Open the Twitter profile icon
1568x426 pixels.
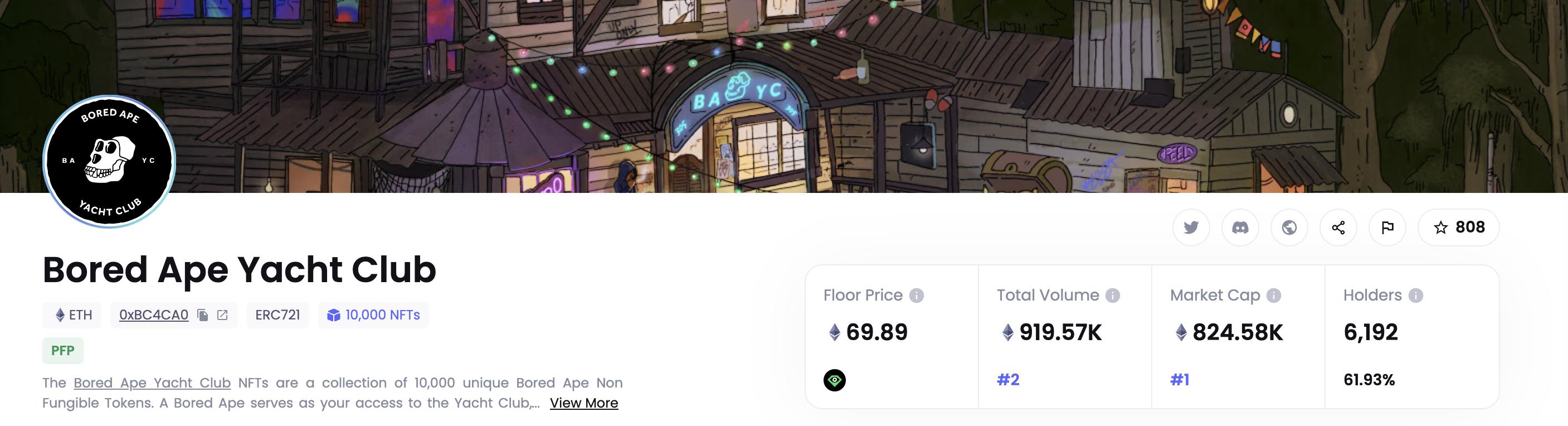click(1191, 227)
